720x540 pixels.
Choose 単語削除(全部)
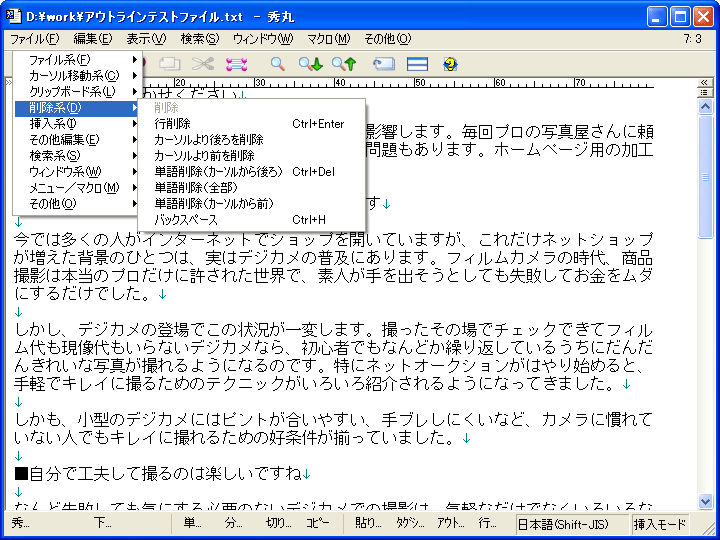(x=251, y=188)
